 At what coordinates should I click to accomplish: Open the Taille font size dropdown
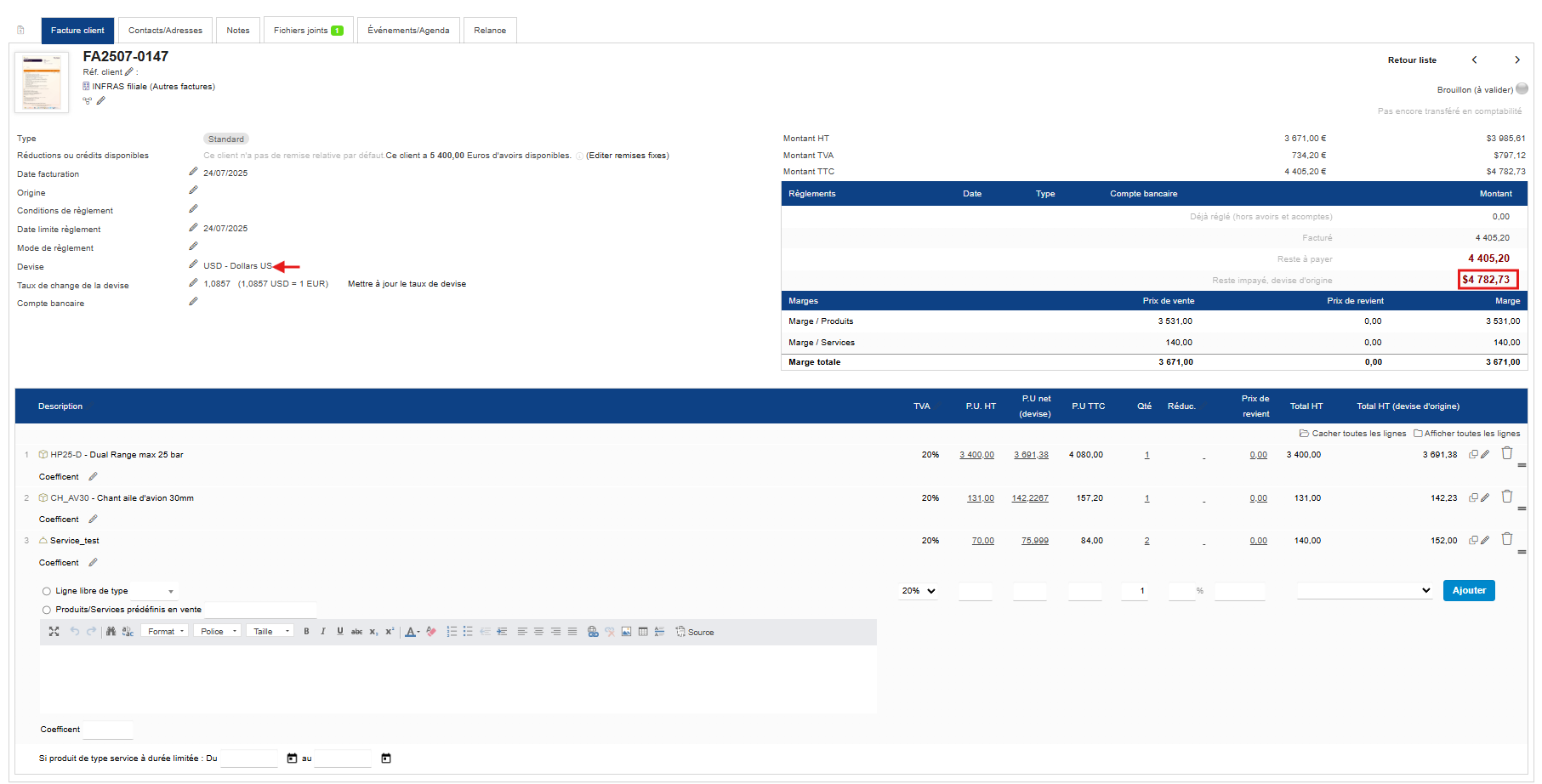(271, 632)
